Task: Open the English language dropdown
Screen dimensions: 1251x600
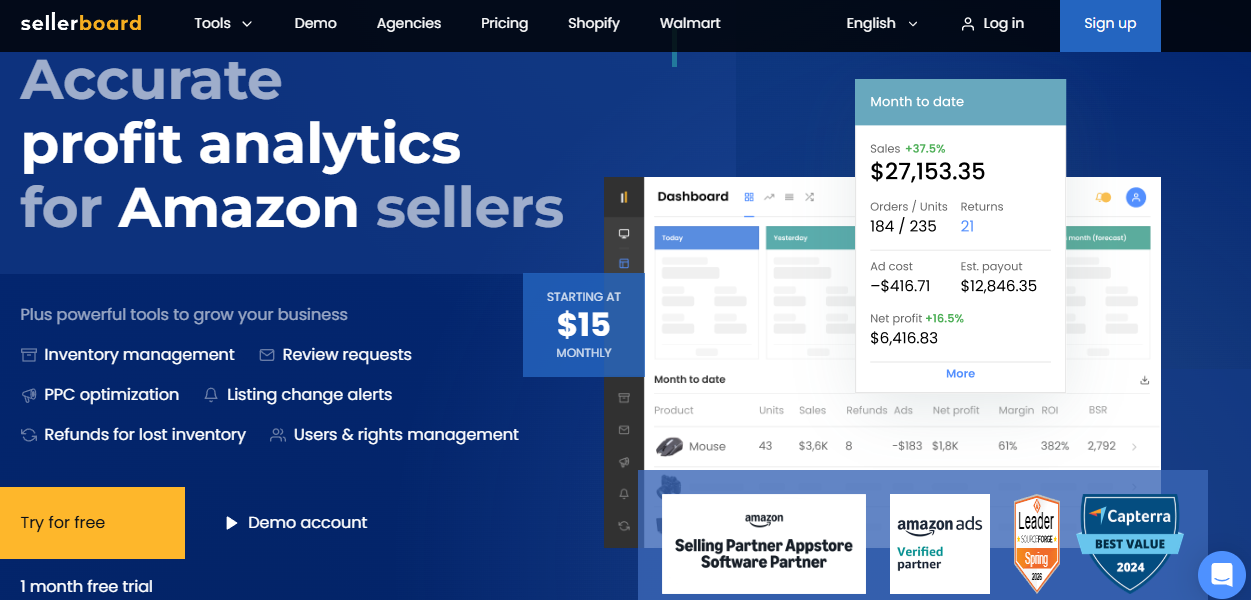Action: point(882,23)
